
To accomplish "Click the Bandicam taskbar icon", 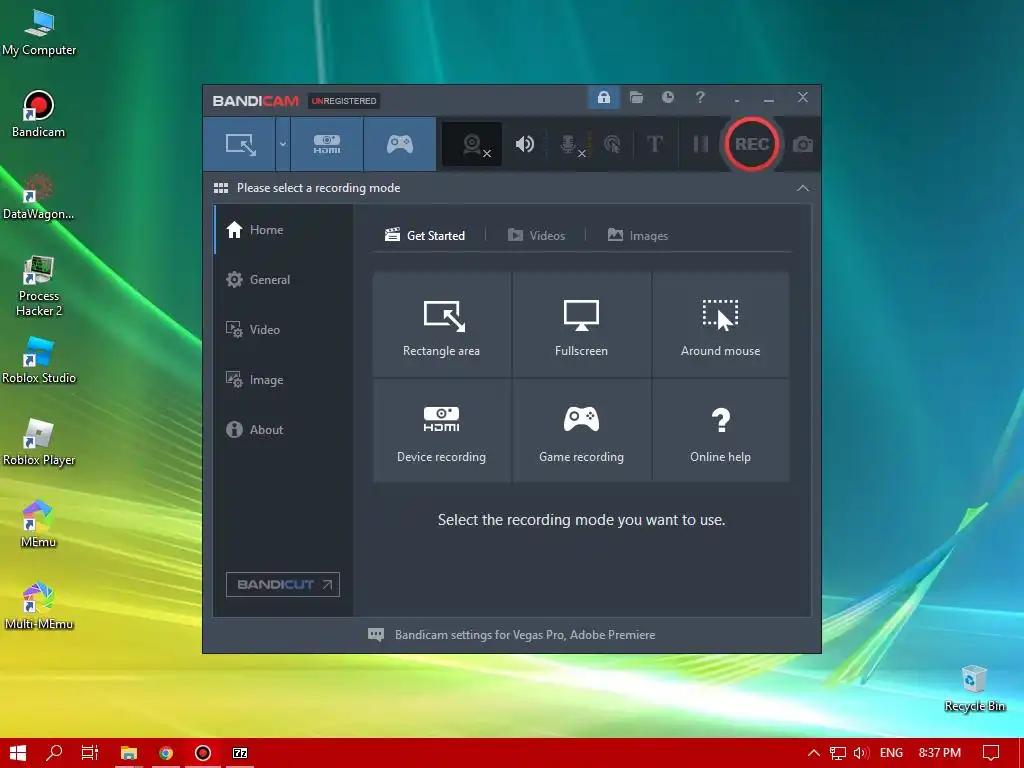I will [203, 753].
